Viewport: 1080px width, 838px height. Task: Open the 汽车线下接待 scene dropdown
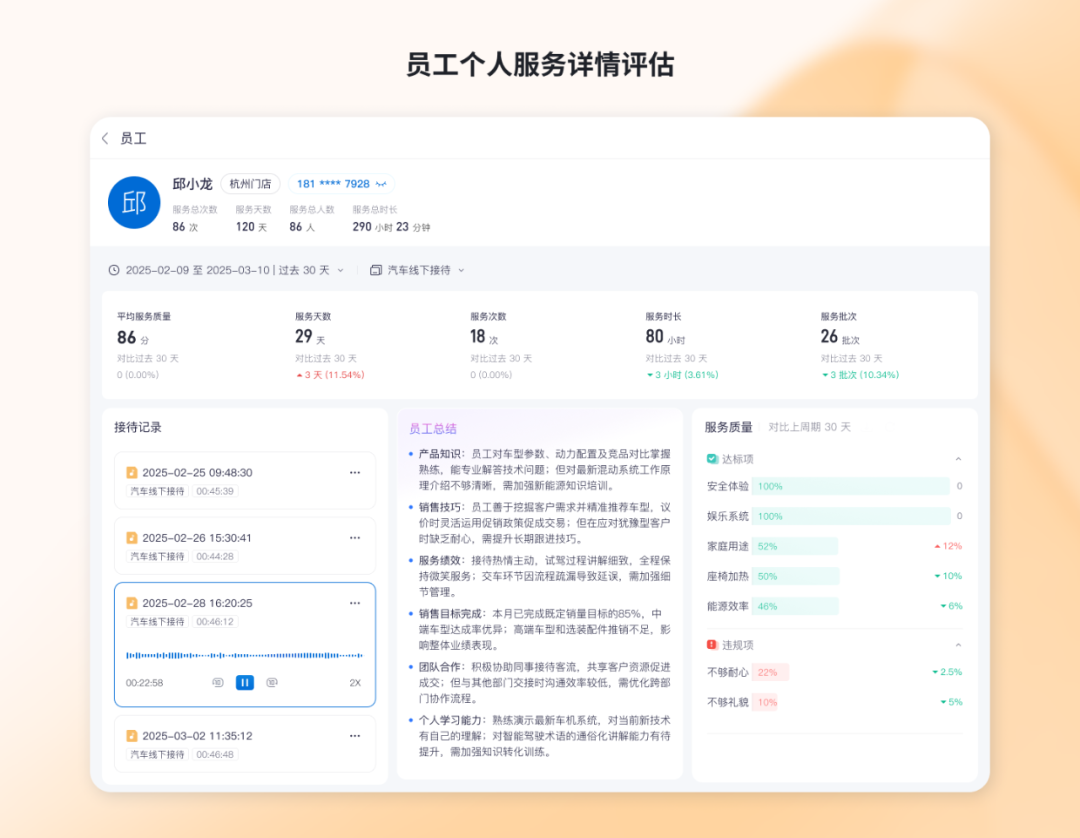pyautogui.click(x=417, y=271)
